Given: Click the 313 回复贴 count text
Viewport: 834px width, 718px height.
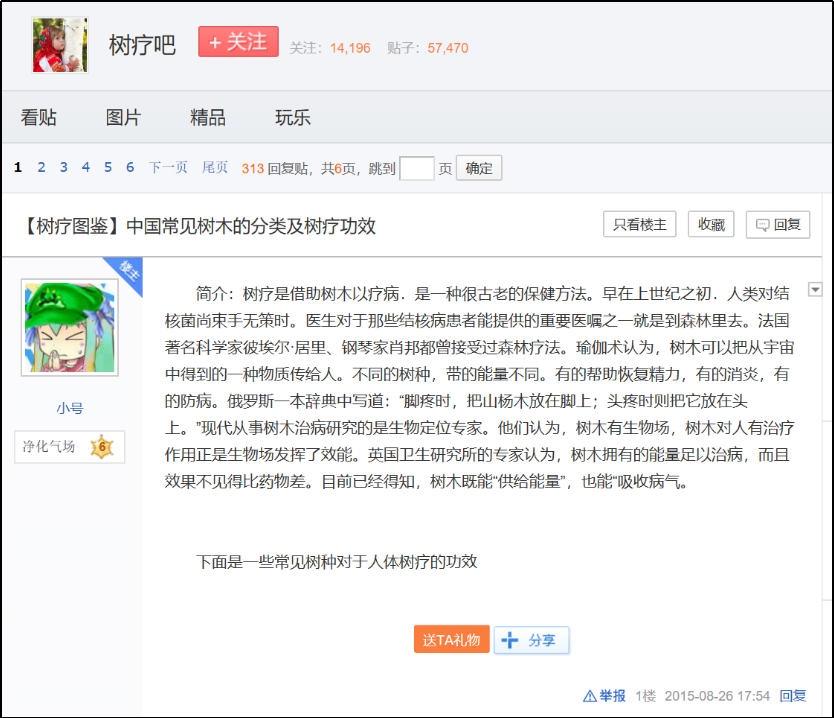Looking at the screenshot, I should tap(274, 169).
